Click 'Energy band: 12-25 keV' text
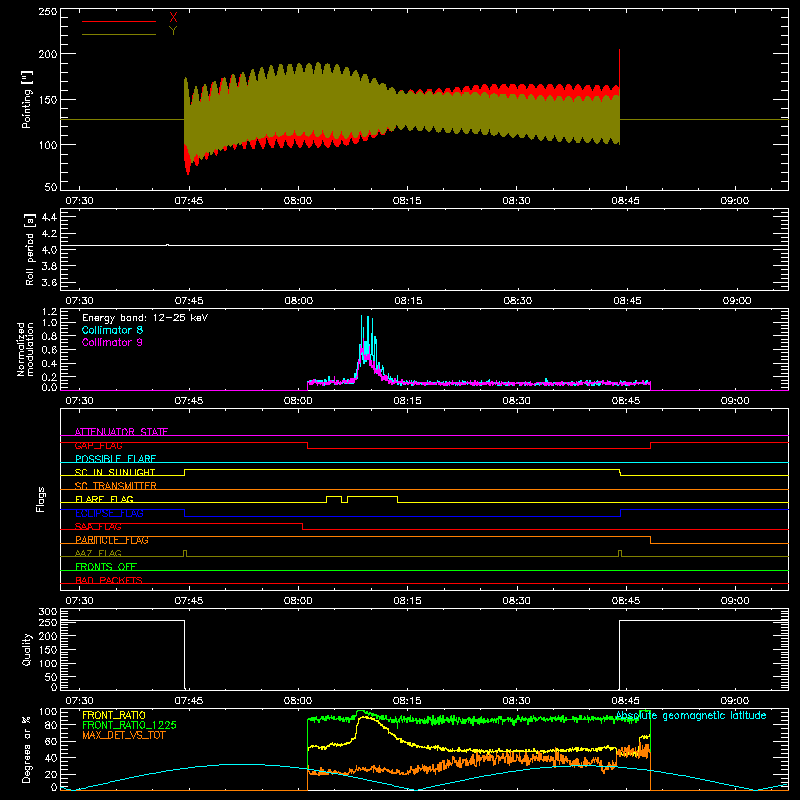Viewport: 800px width, 800px height. [145, 318]
